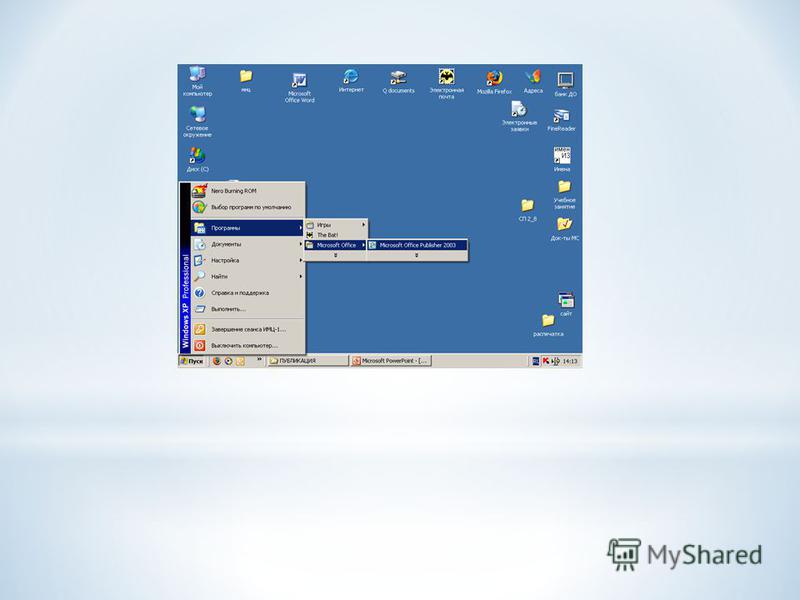Open the Программы submenu

[x=248, y=228]
